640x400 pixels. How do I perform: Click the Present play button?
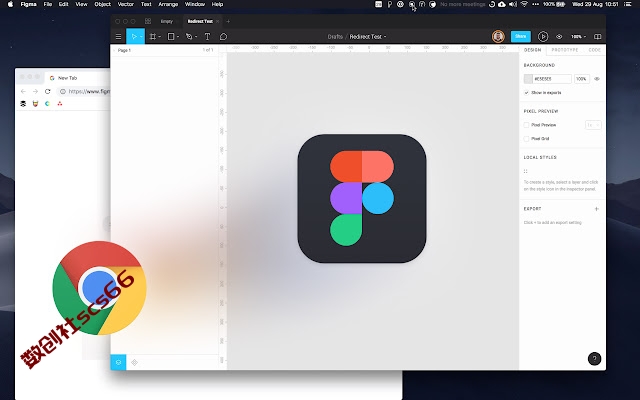pos(543,36)
